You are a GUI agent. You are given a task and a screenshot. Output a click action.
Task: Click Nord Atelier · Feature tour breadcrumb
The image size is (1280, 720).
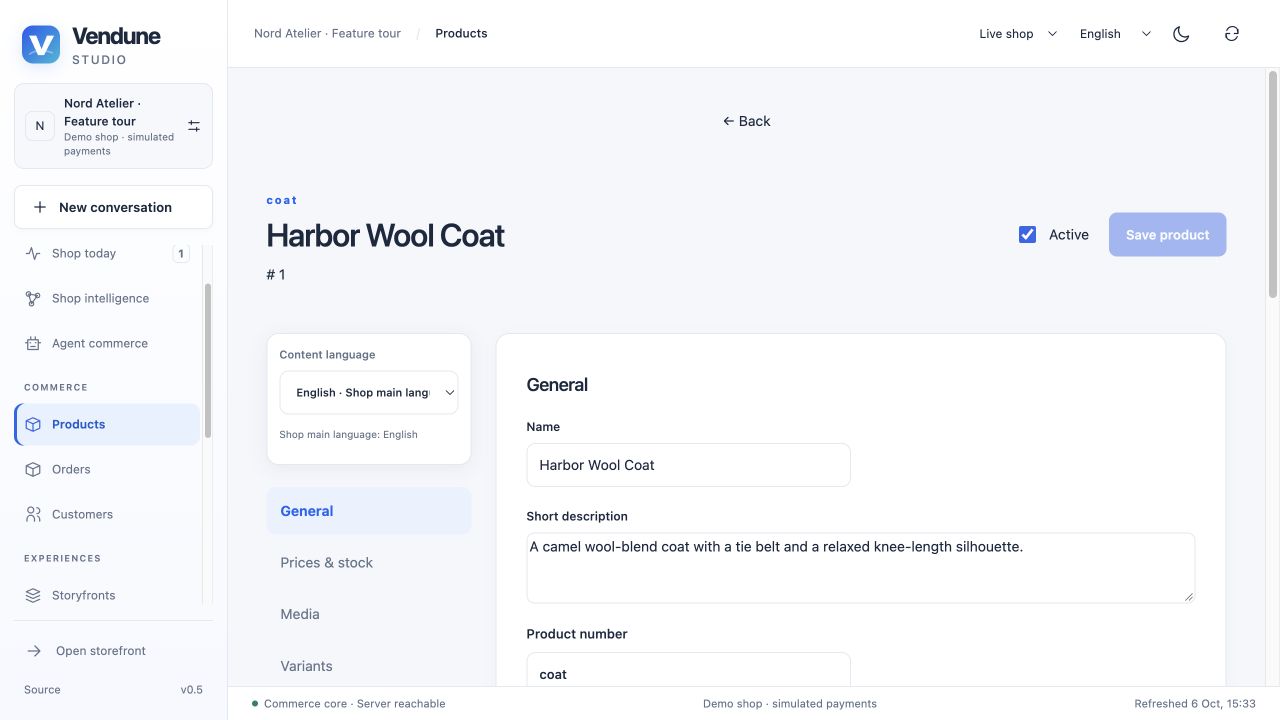click(327, 34)
